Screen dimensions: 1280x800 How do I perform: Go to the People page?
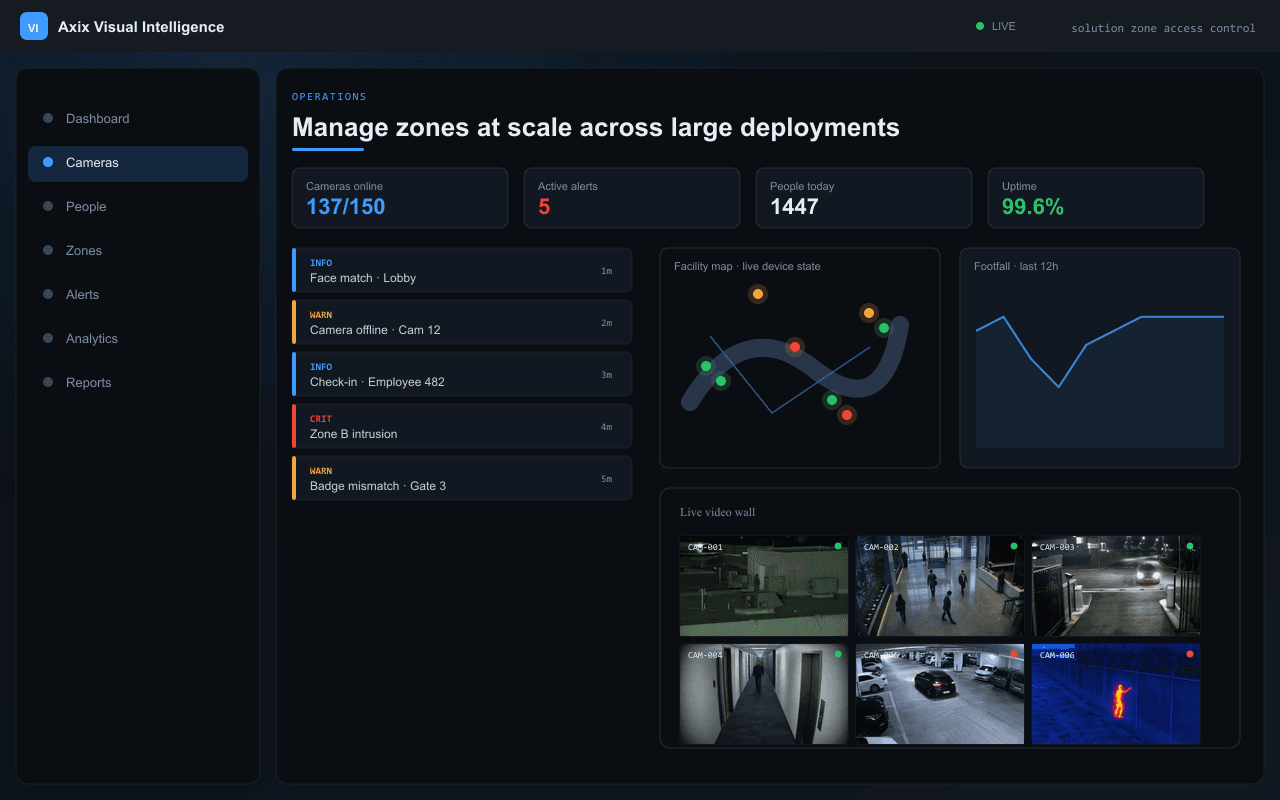138,206
